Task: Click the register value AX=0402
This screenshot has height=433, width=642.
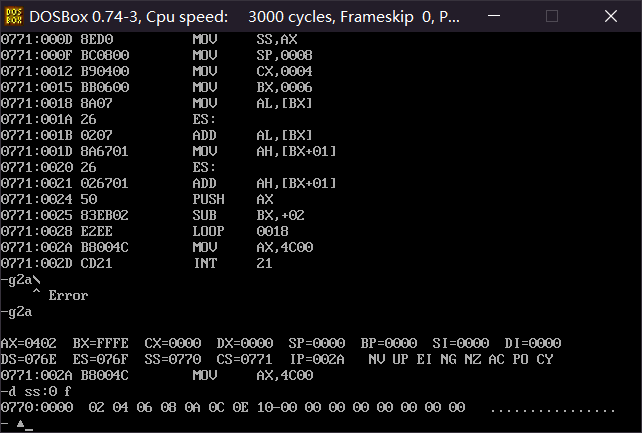Action: tap(29, 343)
